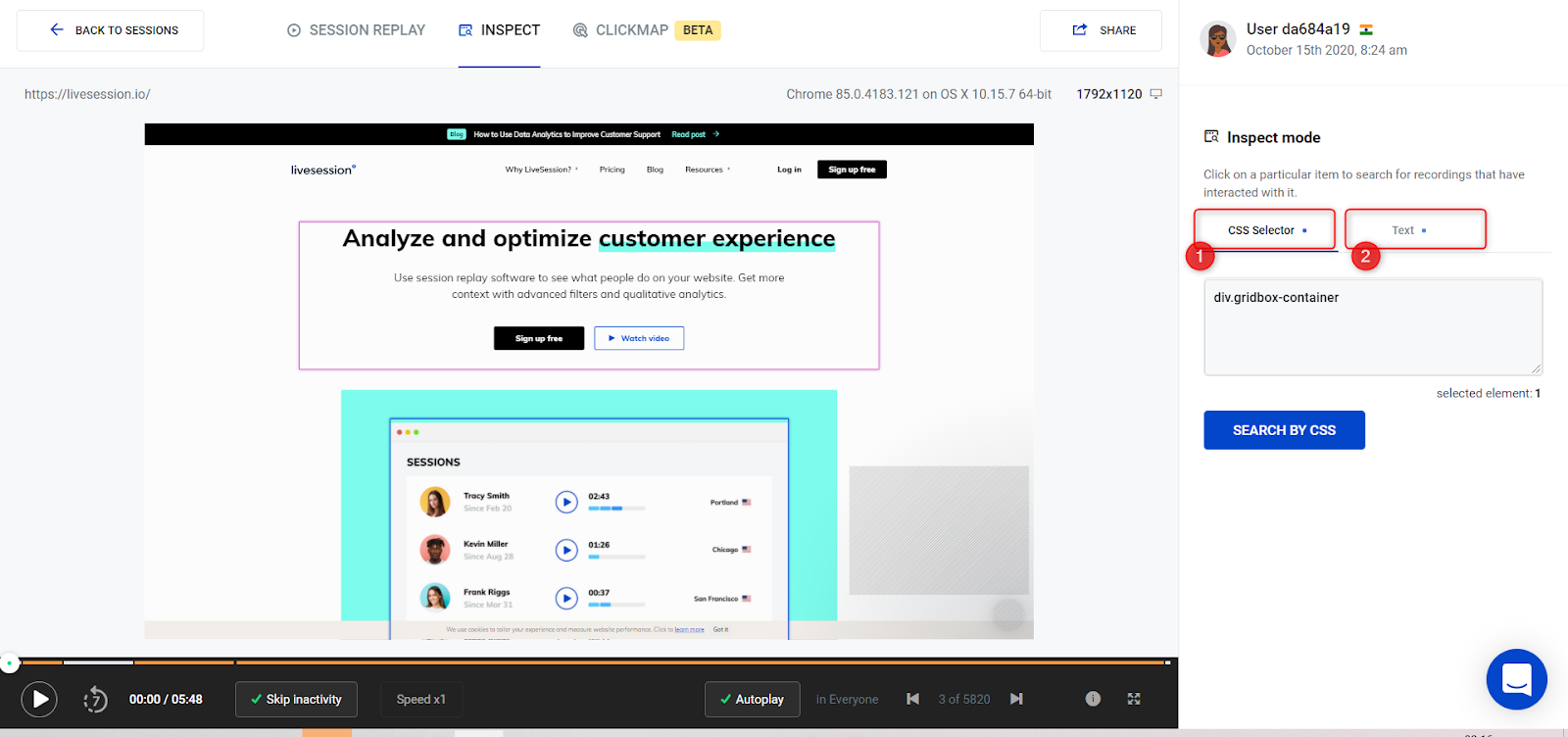Go to previous session recording
The width and height of the screenshot is (1568, 737).
click(913, 699)
